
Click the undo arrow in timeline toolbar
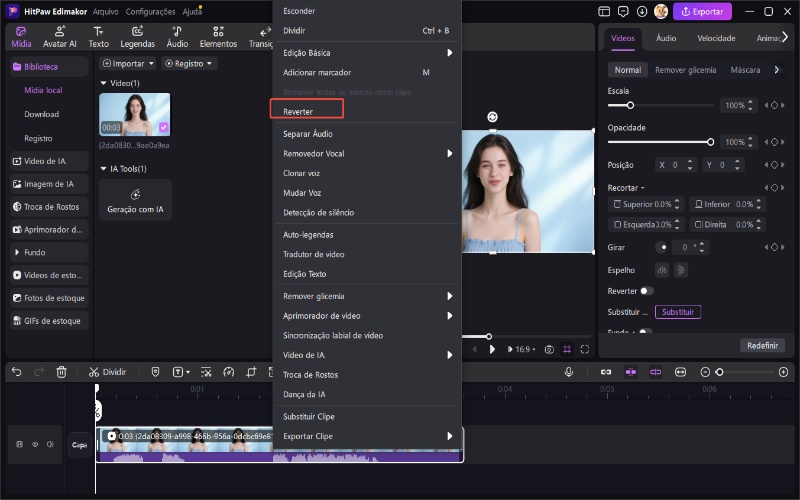pos(17,372)
